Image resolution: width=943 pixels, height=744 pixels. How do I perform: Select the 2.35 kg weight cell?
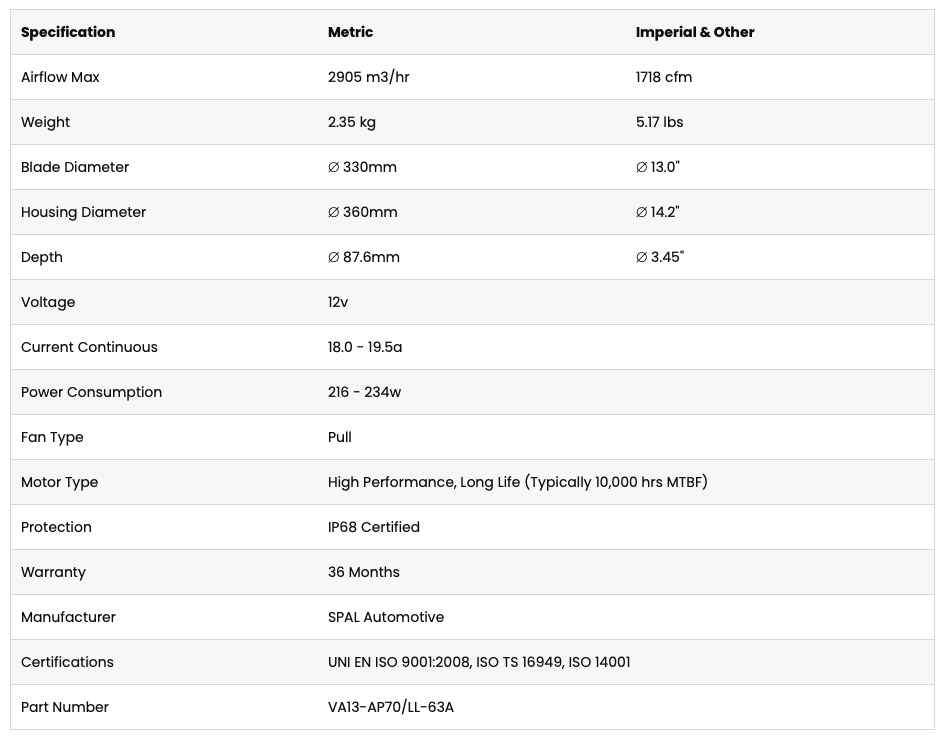pos(352,122)
